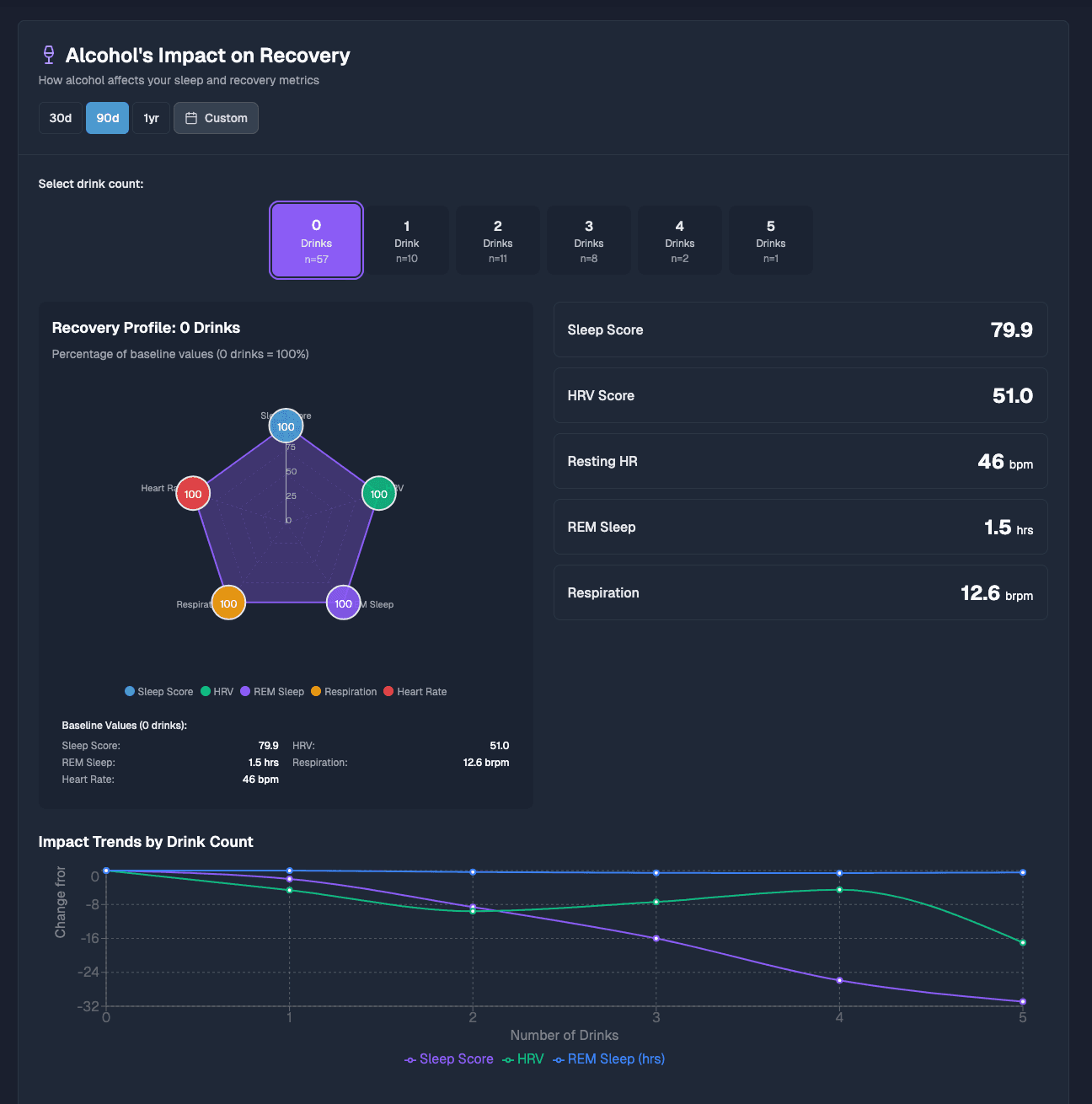The width and height of the screenshot is (1092, 1104).
Task: Click the HRV data point at 5 drinks
Action: click(x=1023, y=943)
